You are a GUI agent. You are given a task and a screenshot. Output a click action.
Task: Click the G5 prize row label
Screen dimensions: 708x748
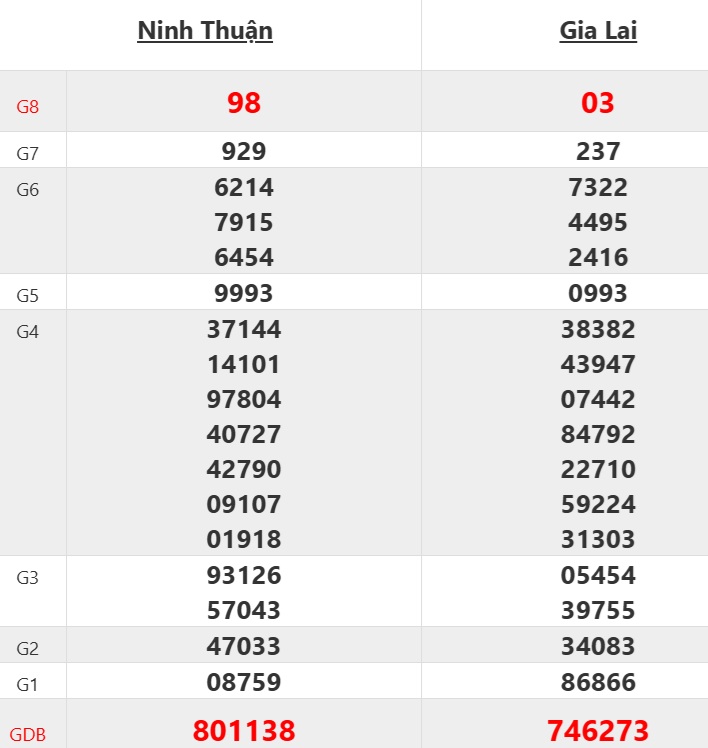click(x=28, y=295)
